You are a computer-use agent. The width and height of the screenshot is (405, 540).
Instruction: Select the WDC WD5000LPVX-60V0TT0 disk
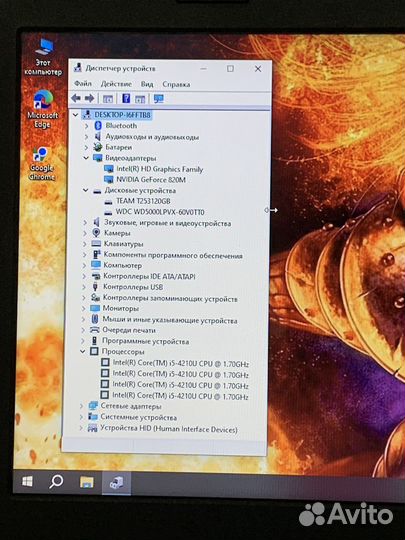click(x=160, y=212)
